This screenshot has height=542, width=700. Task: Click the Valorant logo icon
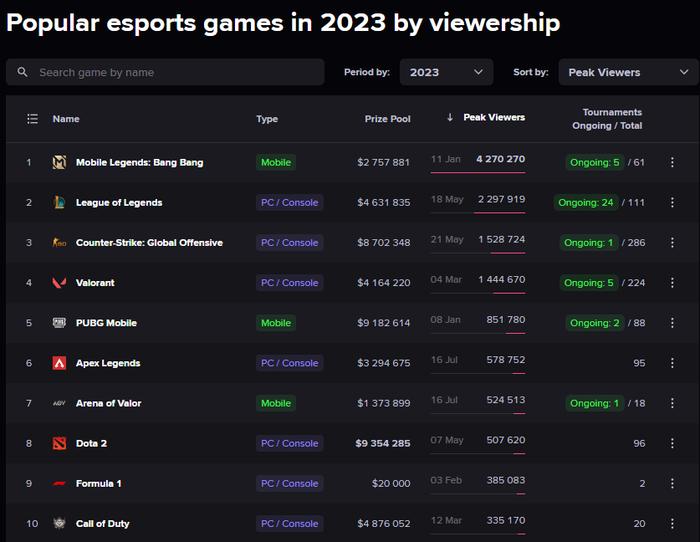(59, 283)
